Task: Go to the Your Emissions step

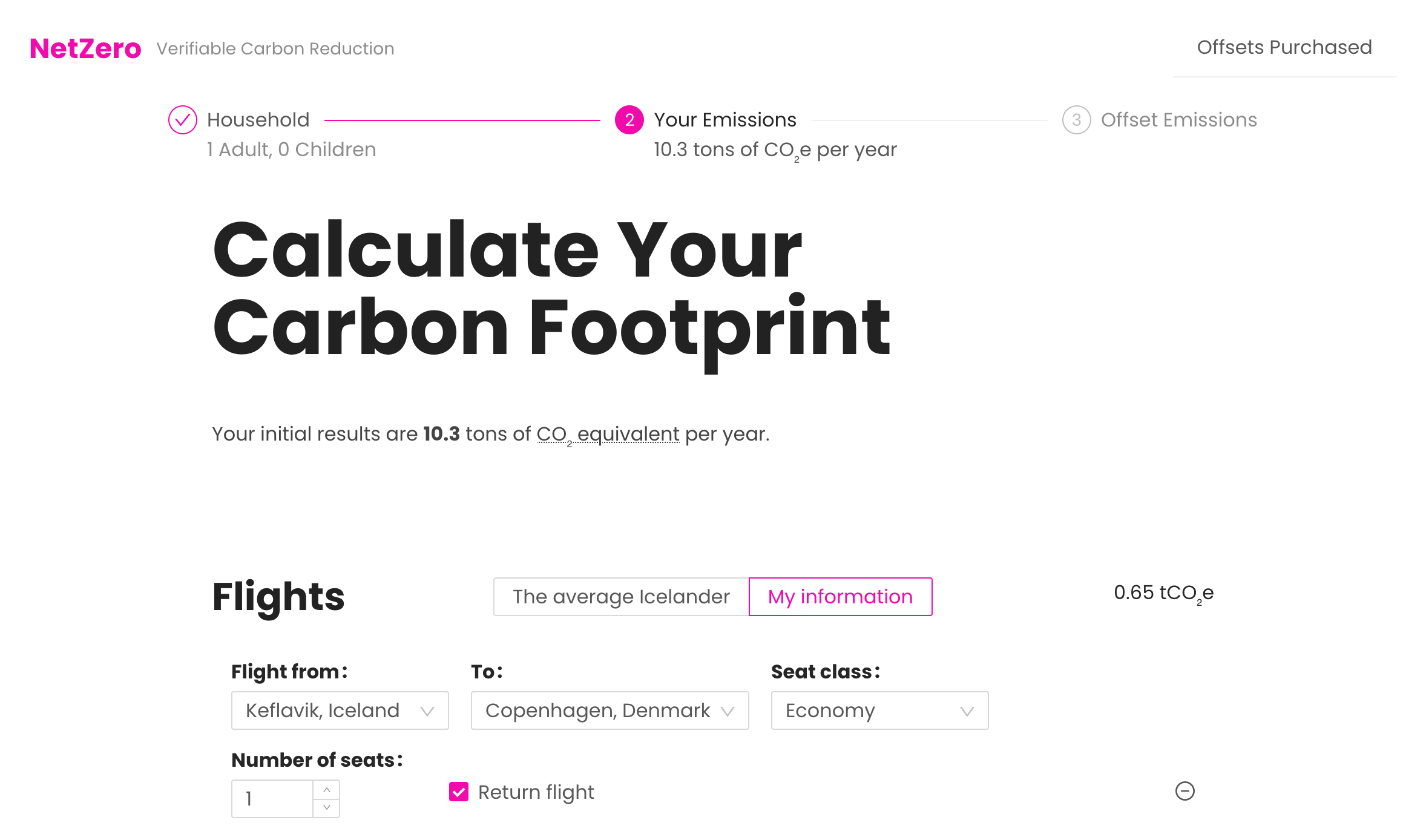Action: tap(725, 120)
